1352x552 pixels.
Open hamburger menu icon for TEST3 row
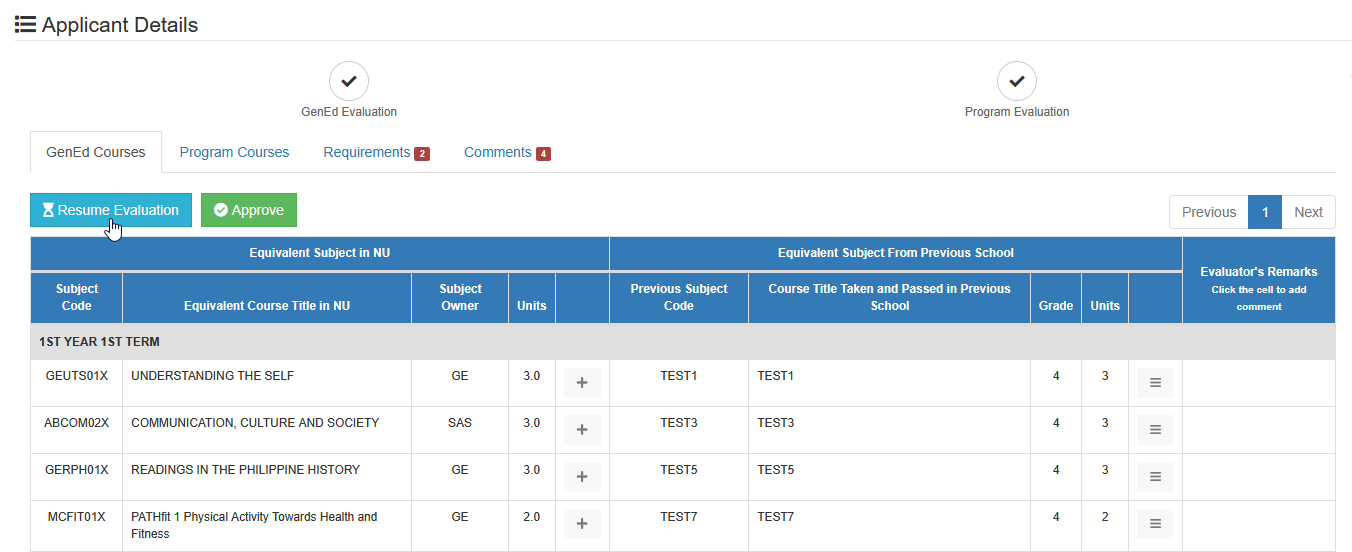click(x=1155, y=430)
